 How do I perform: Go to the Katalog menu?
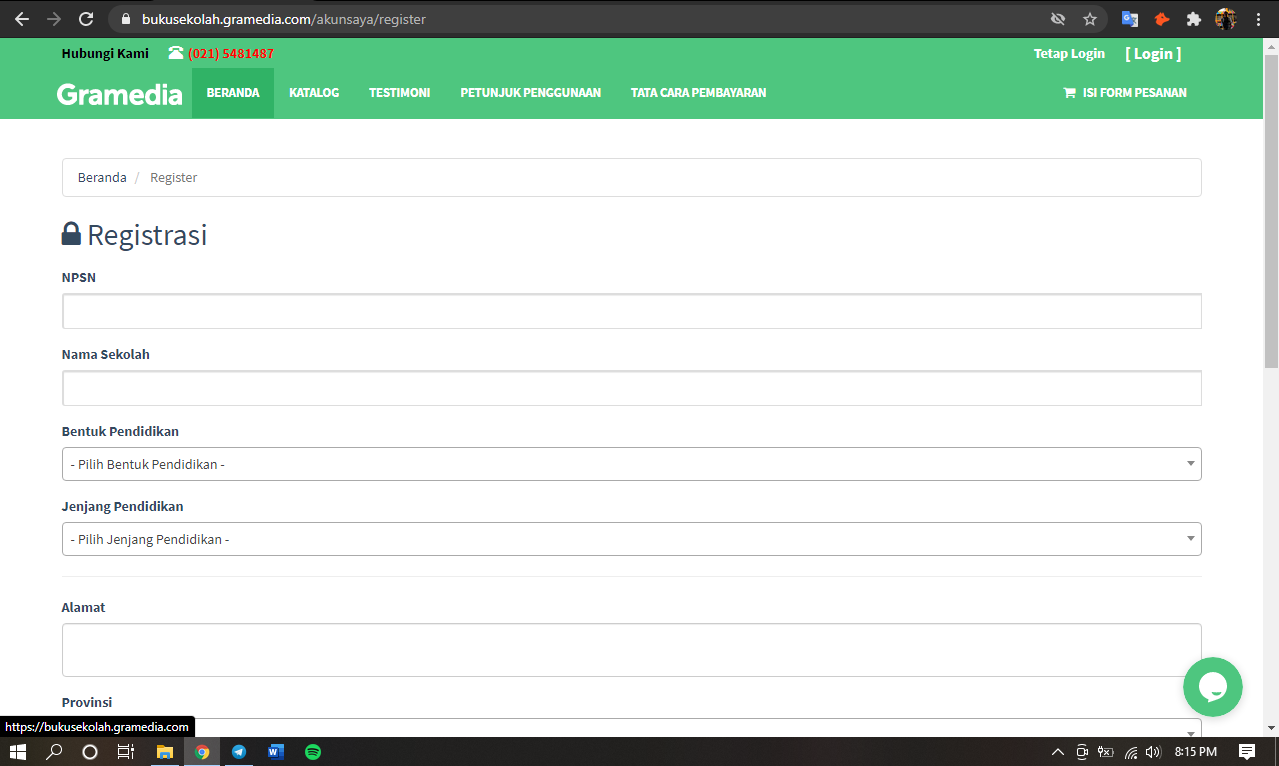314,93
